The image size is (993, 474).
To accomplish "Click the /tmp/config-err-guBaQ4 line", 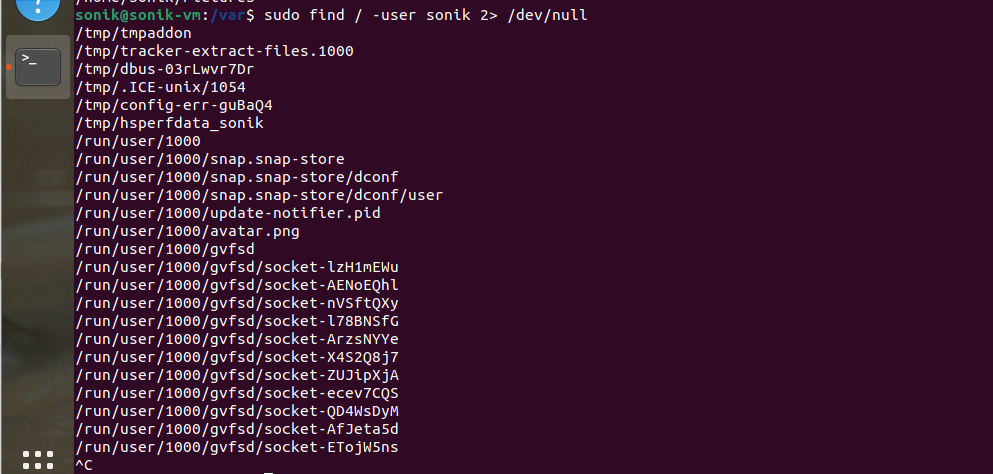I will pos(174,105).
